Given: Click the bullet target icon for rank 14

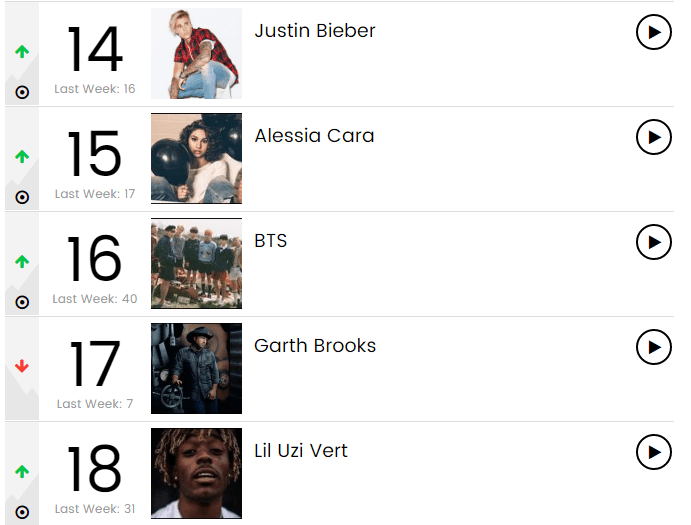Looking at the screenshot, I should 22,92.
